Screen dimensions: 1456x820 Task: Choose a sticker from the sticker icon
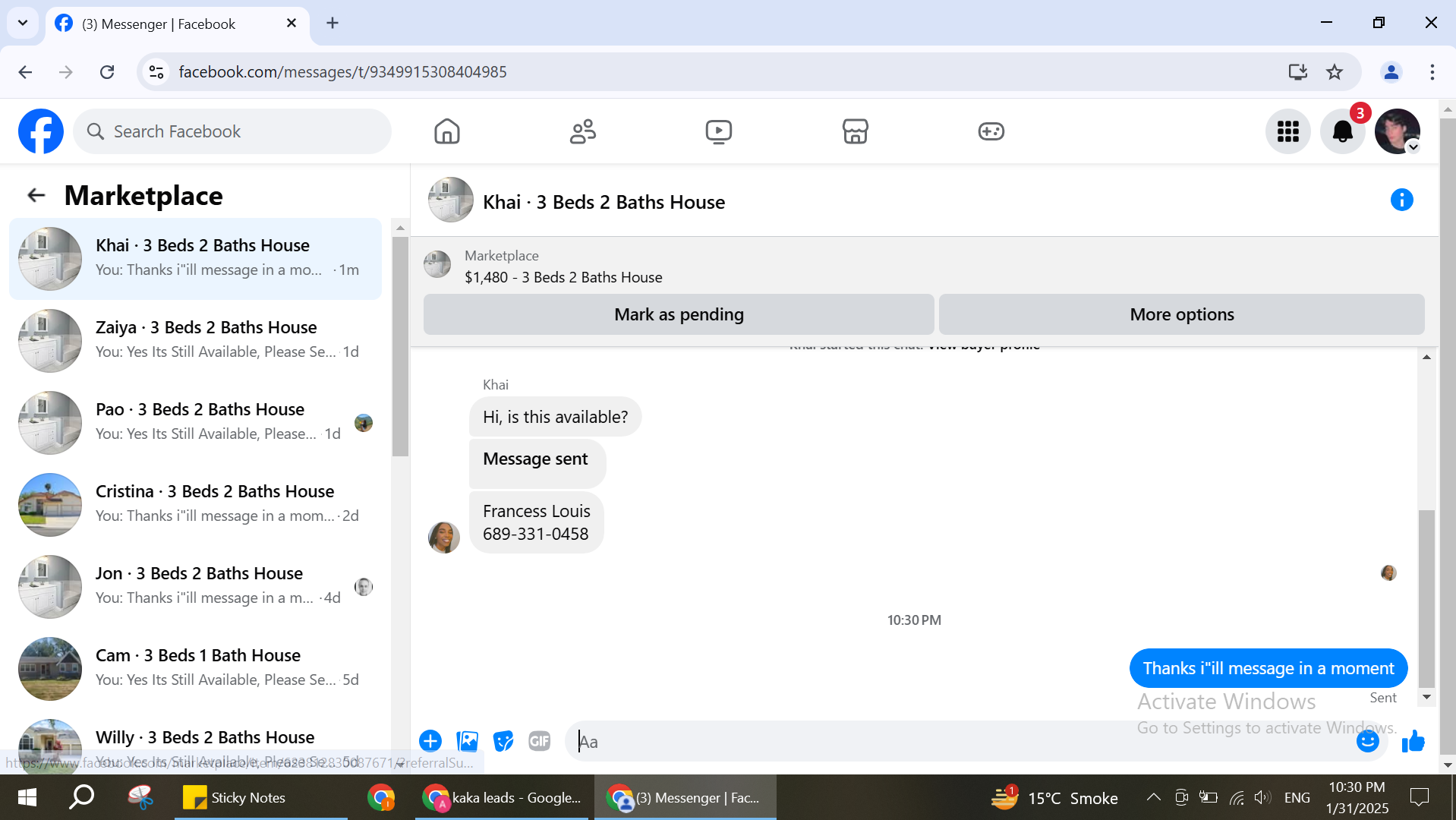[503, 741]
